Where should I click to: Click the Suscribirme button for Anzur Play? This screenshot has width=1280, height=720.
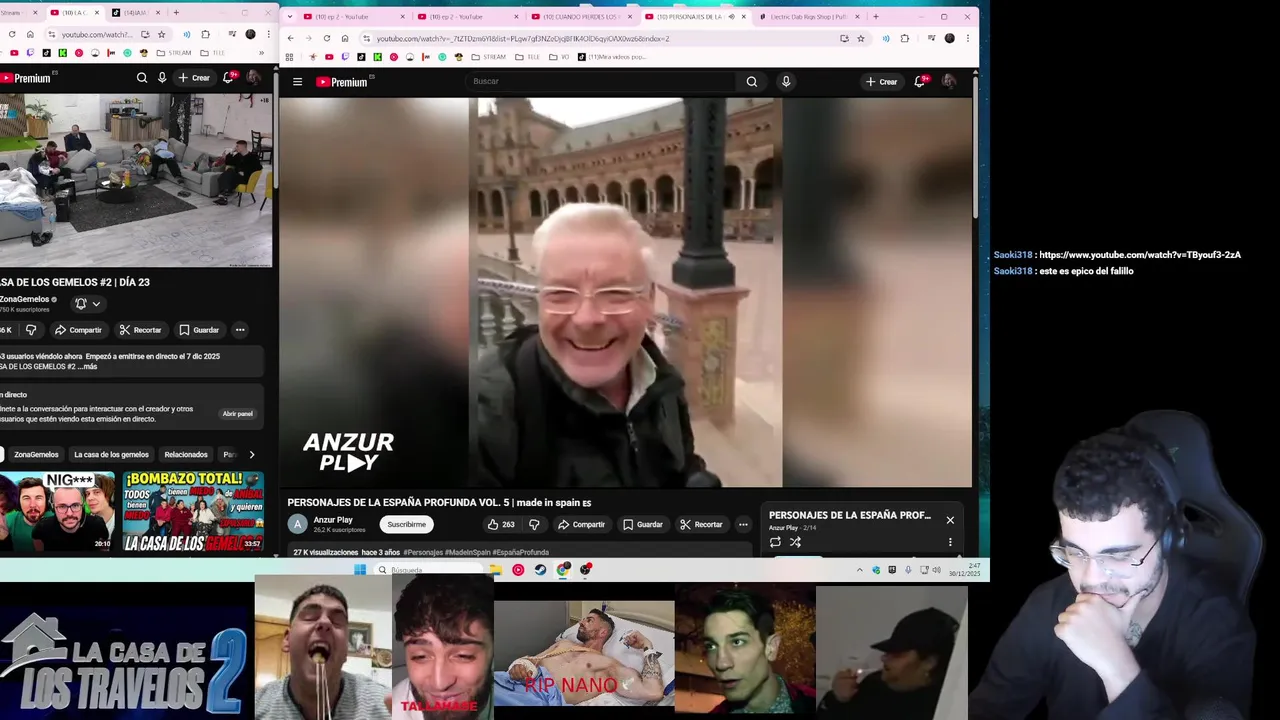(406, 524)
